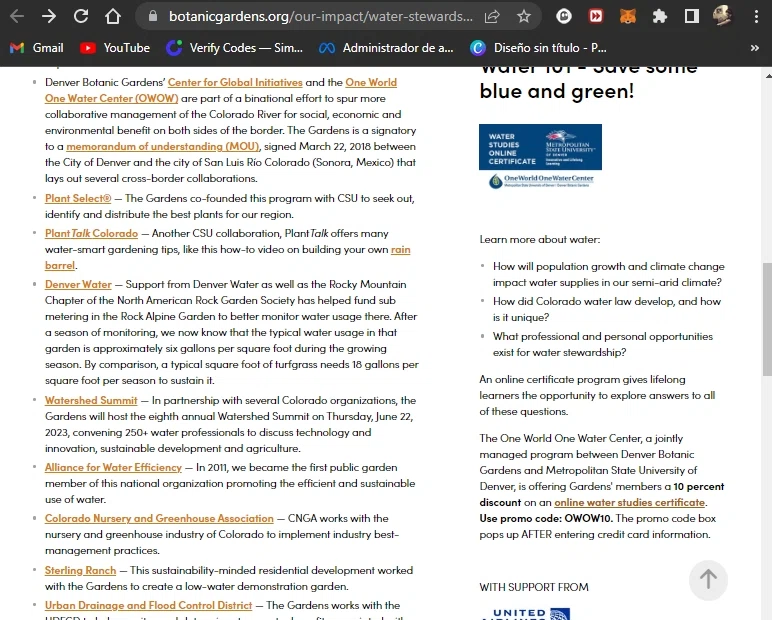The image size is (772, 620).
Task: Open the MetaMask fox extension
Action: [628, 16]
